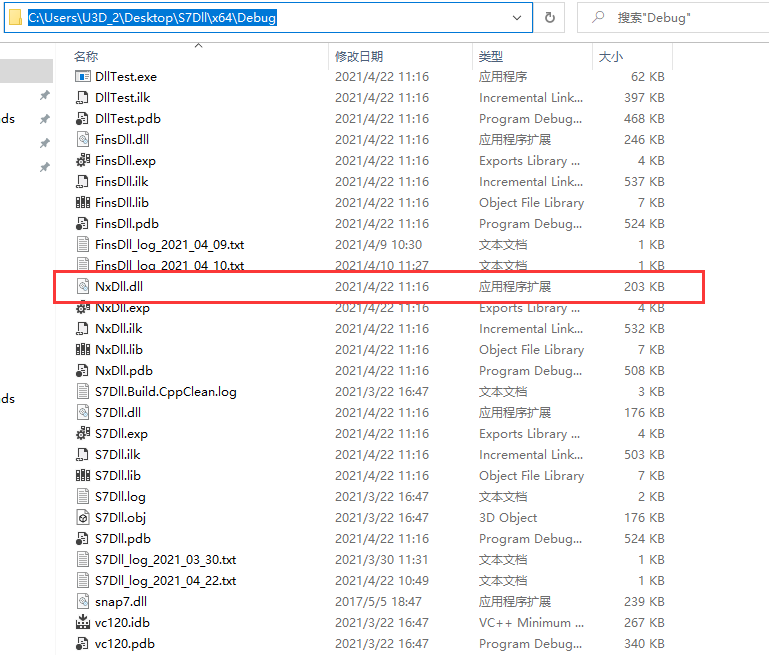This screenshot has height=662, width=769.
Task: Click the FinsDll.pdb file icon
Action: (x=83, y=224)
